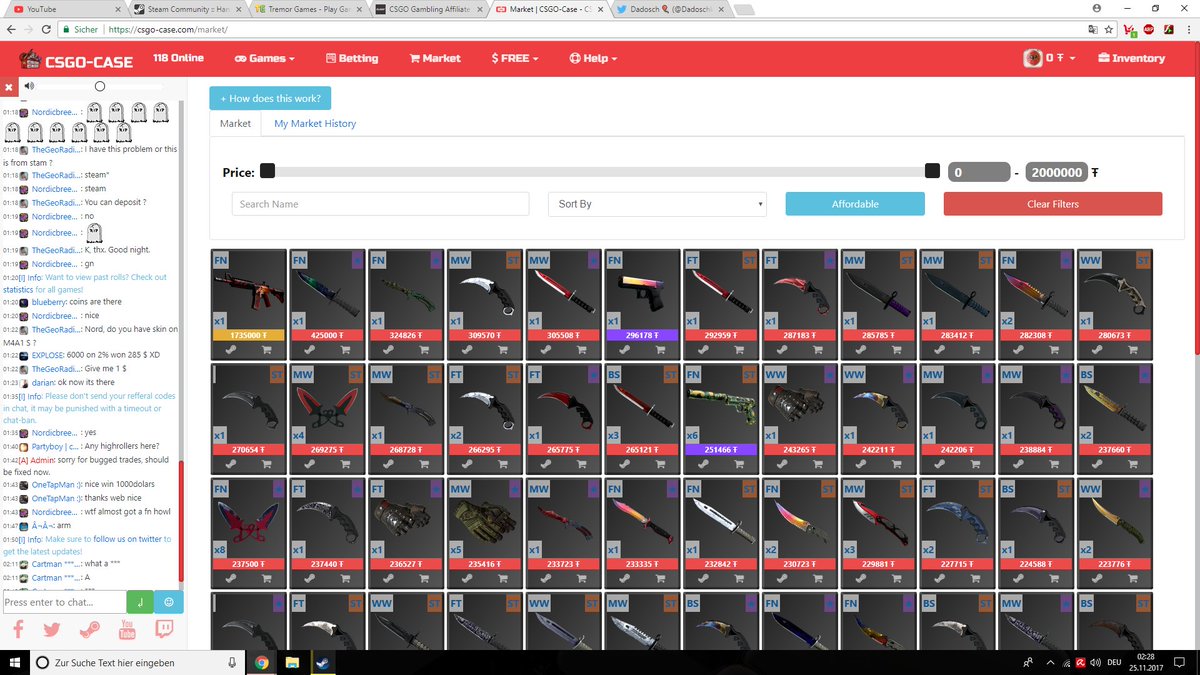Click the How does this work button
Viewport: 1200px width, 675px height.
point(270,98)
